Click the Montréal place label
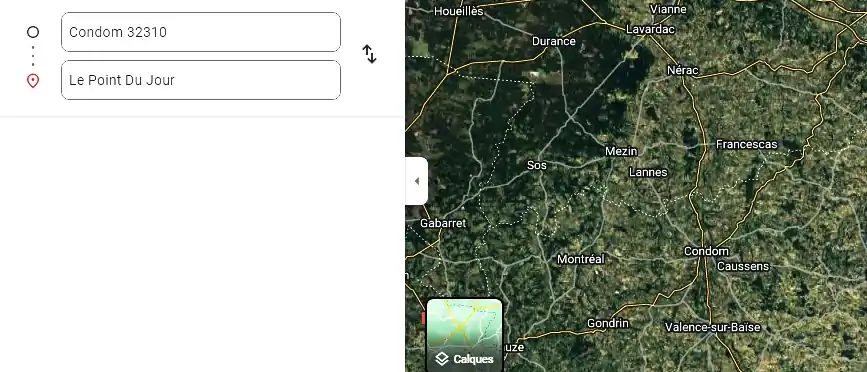 click(581, 259)
